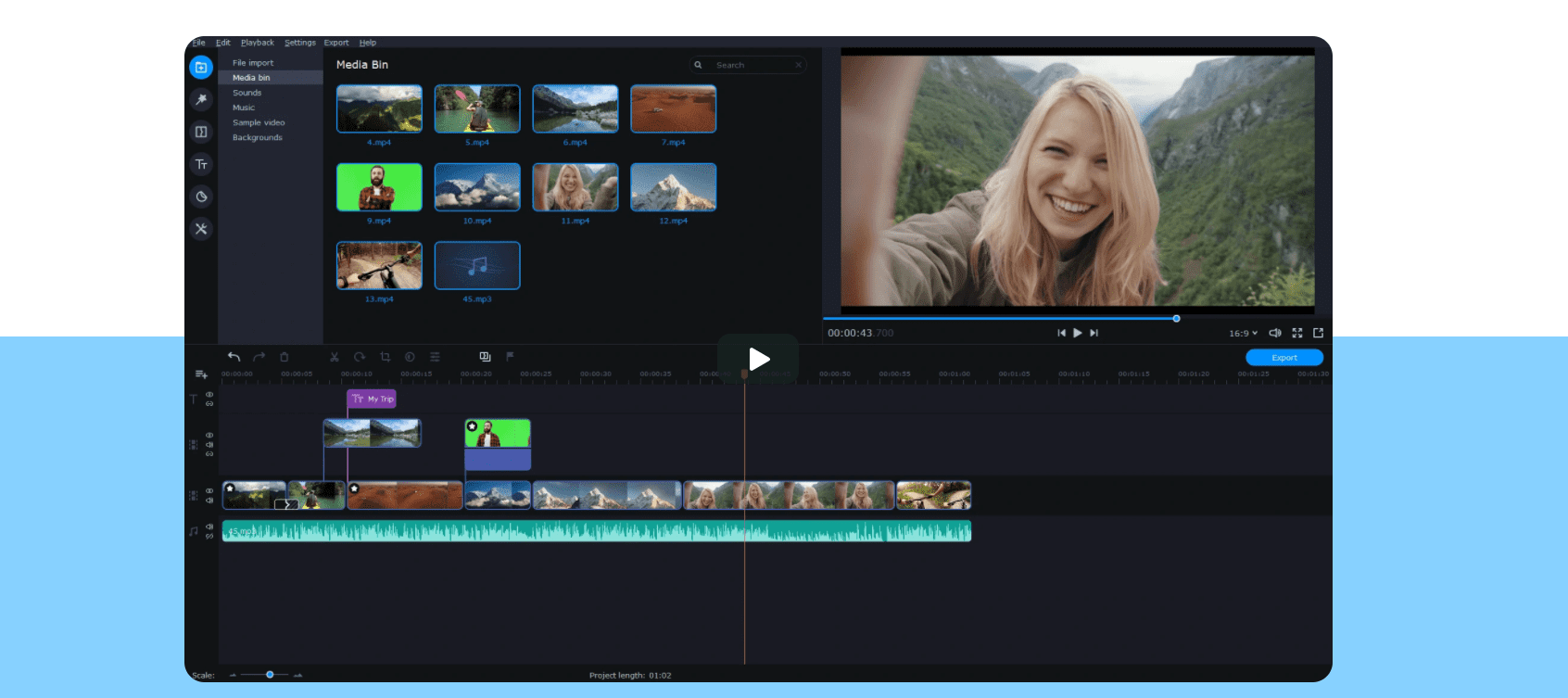Click the add track icon

pyautogui.click(x=201, y=374)
